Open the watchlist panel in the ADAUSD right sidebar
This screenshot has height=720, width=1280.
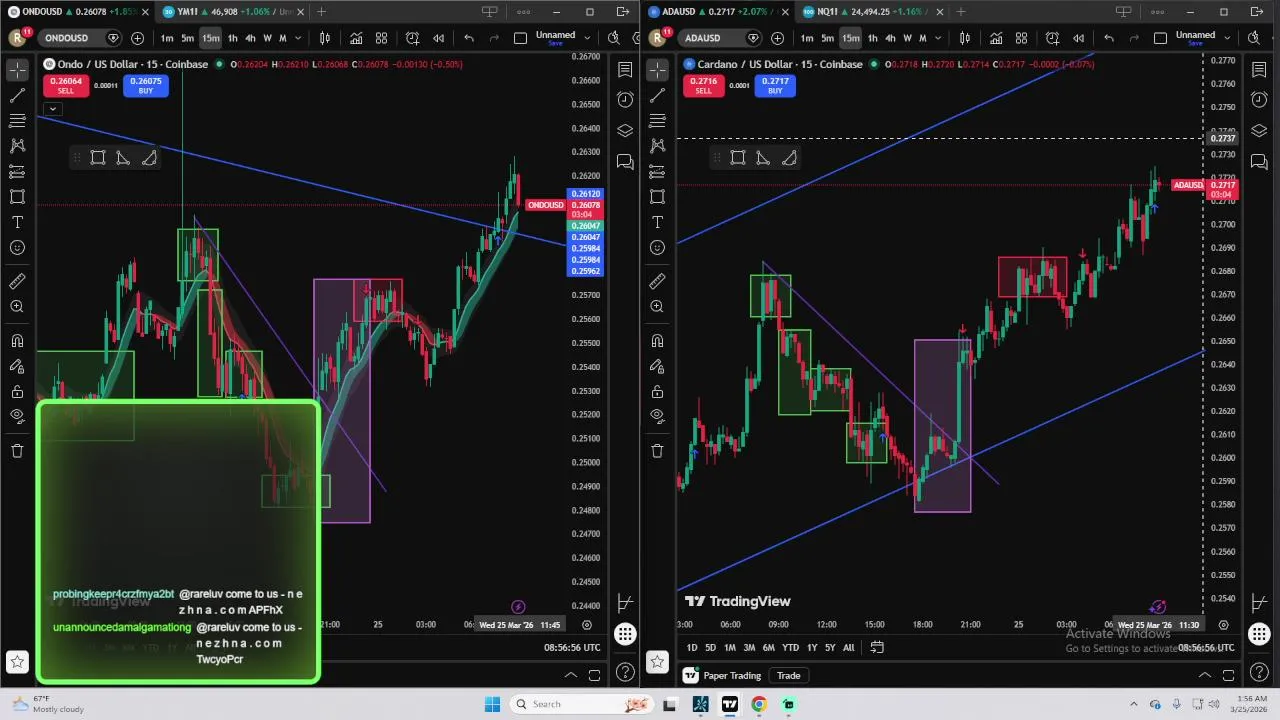(1259, 70)
